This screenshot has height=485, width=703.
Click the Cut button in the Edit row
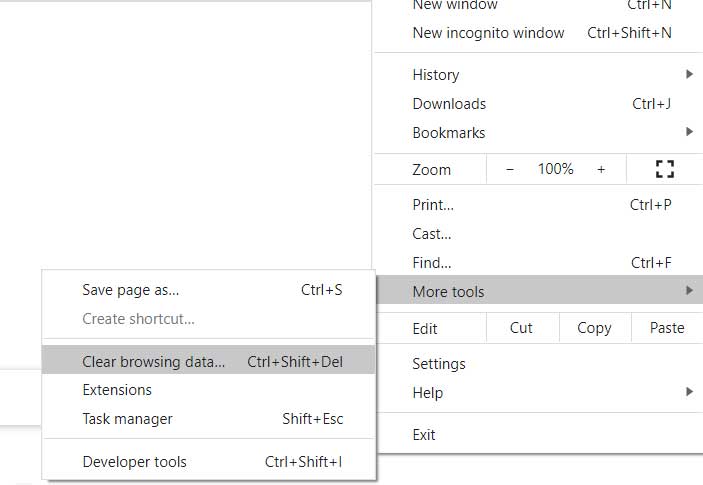pos(521,328)
